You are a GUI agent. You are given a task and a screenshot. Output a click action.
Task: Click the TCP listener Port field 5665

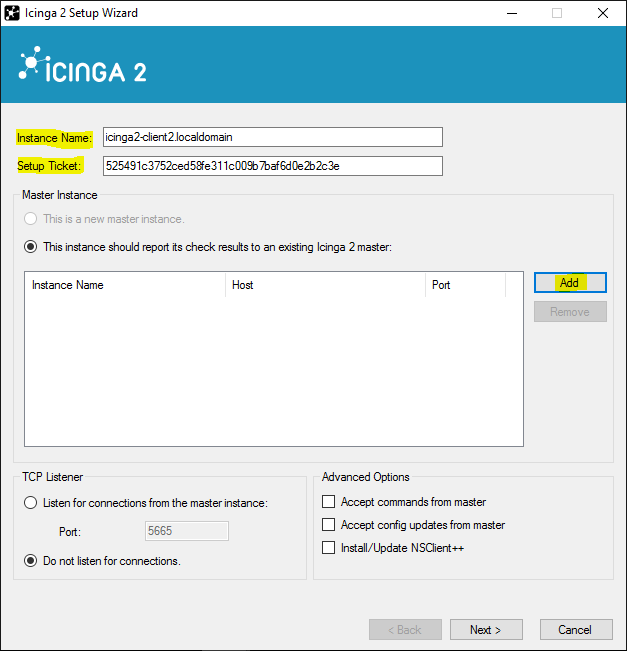pos(187,531)
